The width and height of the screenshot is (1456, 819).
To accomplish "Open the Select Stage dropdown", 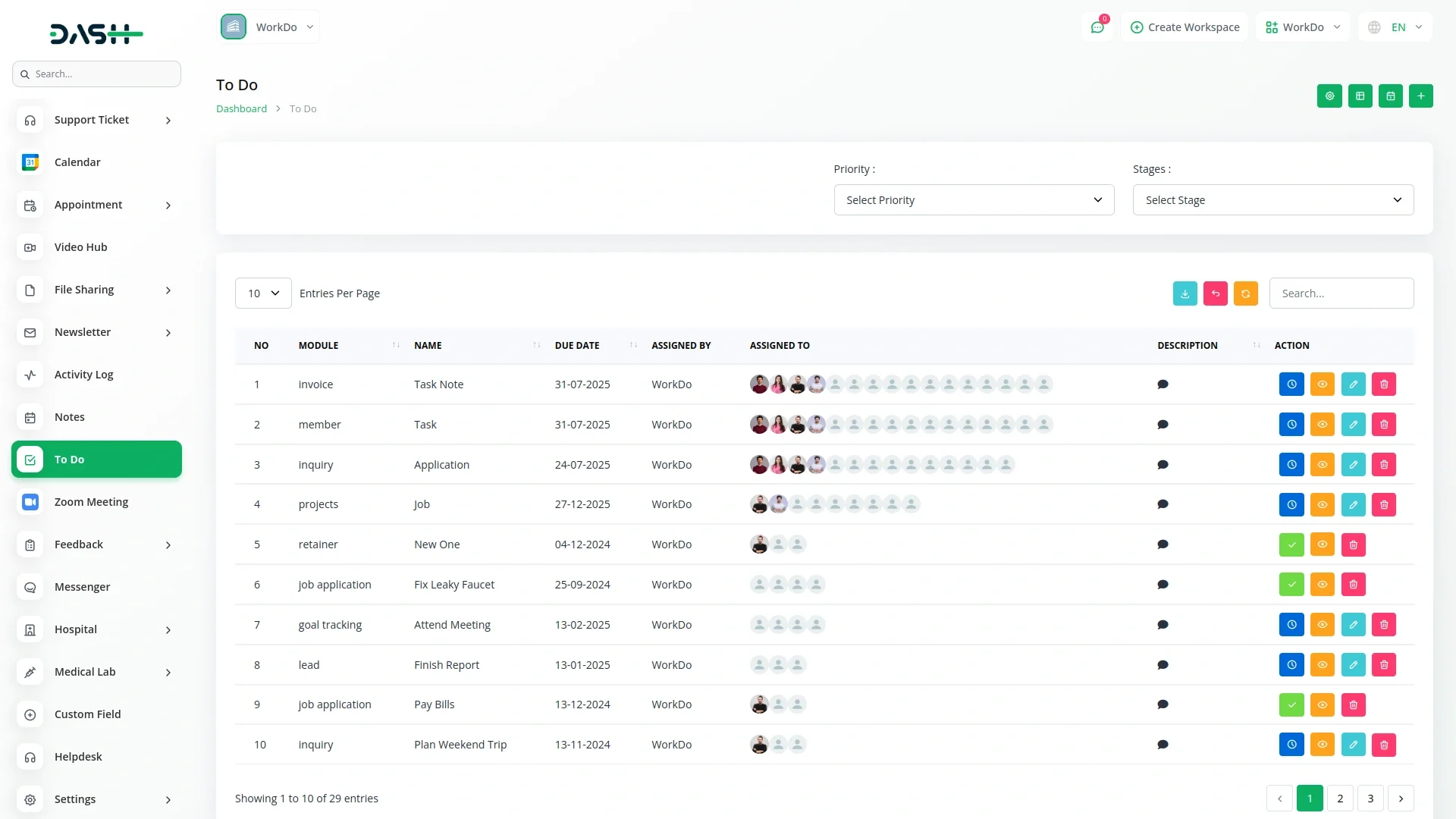I will pyautogui.click(x=1272, y=200).
